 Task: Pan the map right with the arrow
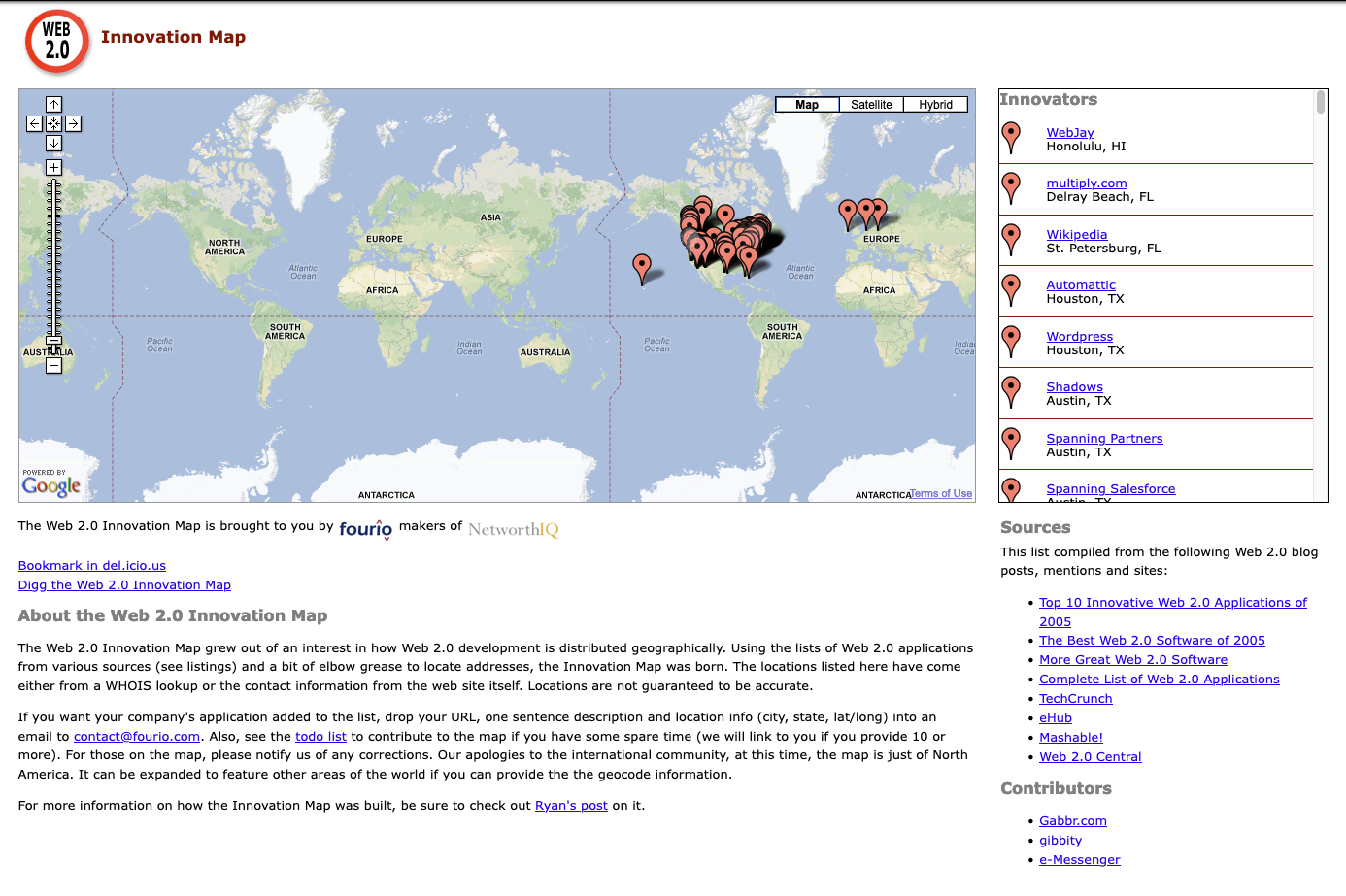click(74, 123)
